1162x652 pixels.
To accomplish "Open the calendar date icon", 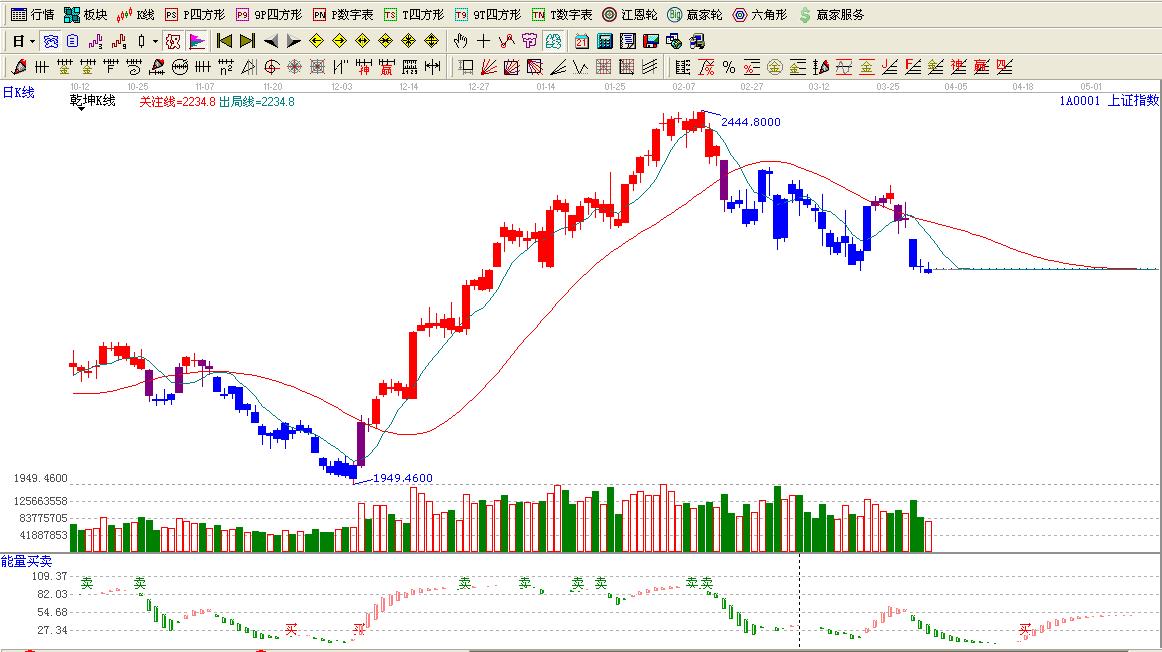I will (582, 41).
